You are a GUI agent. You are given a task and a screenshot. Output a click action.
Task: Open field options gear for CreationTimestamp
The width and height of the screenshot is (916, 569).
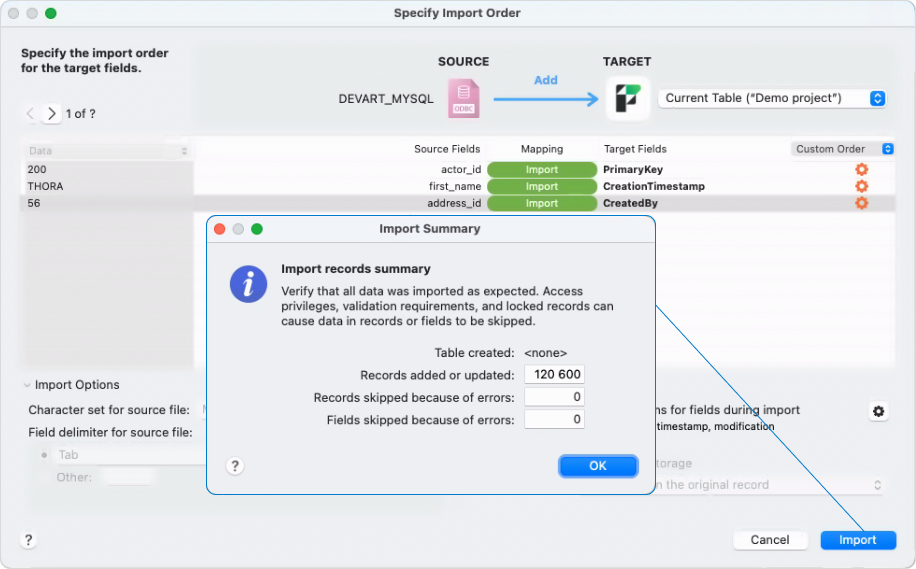(x=861, y=186)
